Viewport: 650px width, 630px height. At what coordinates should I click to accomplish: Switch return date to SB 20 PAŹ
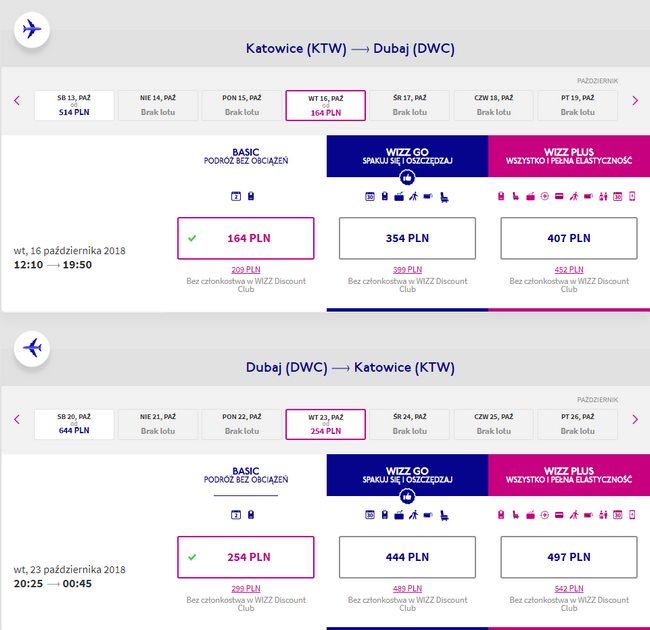[x=73, y=424]
